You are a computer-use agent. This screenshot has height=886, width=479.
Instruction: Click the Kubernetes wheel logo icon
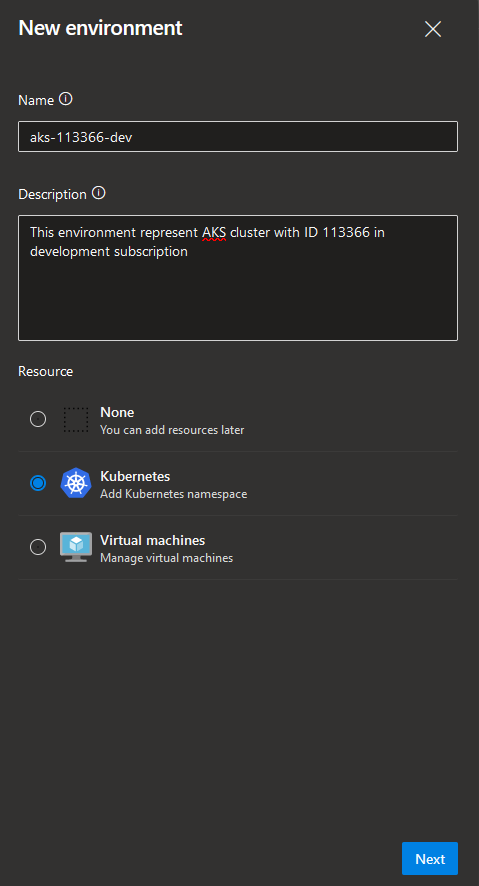tap(76, 483)
